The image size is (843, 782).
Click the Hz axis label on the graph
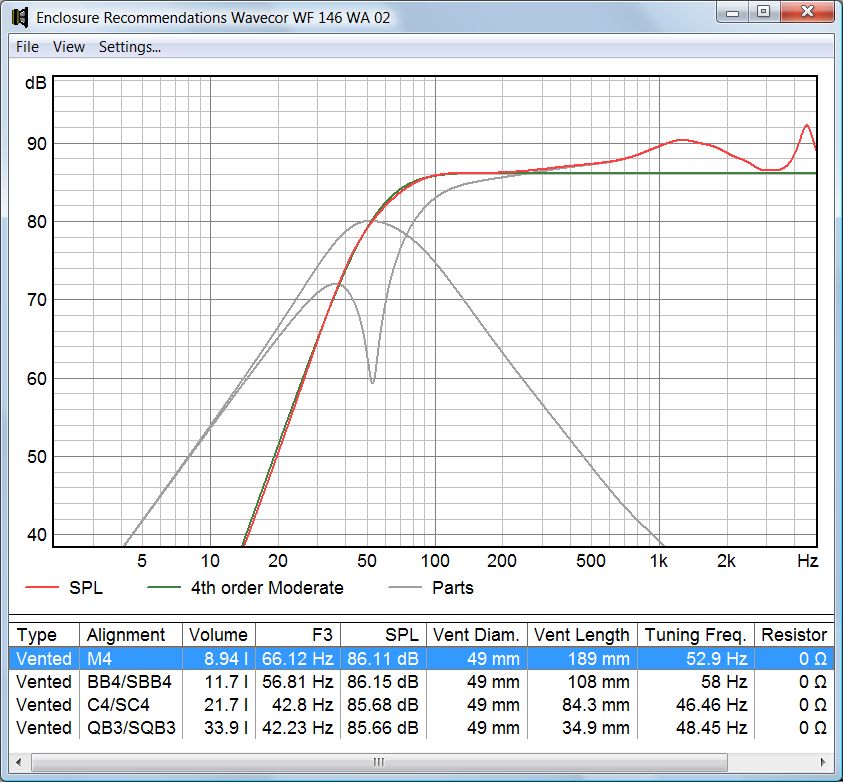tap(806, 562)
